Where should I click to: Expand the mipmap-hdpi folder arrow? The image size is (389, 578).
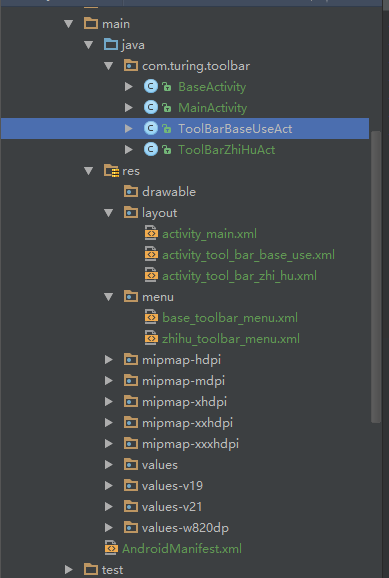coord(109,360)
